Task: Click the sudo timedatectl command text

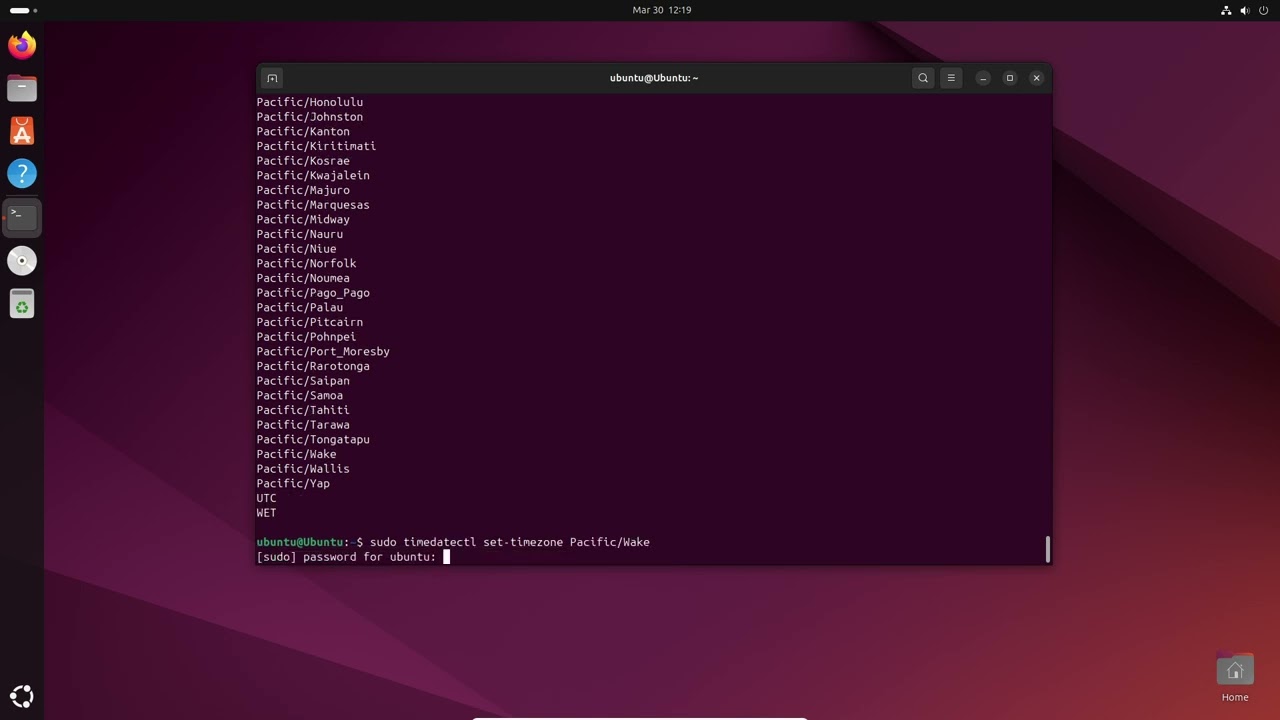Action: (x=510, y=542)
